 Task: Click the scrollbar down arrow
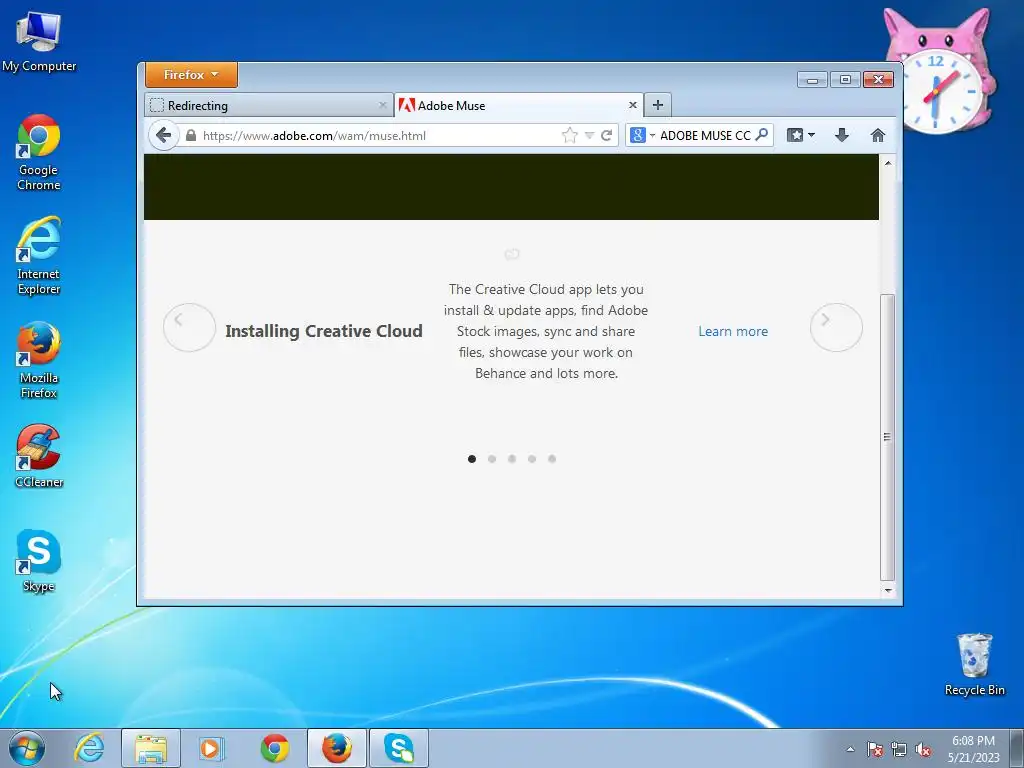pos(888,590)
